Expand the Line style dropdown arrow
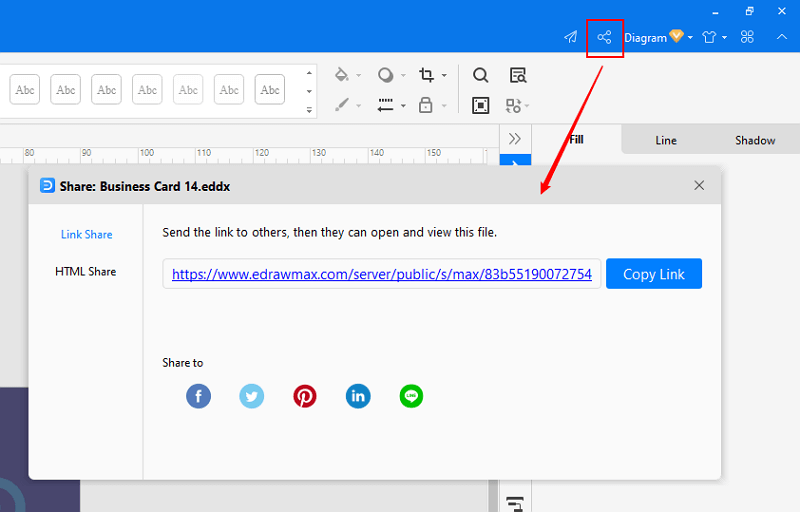Screen dimensions: 800x512 [403, 106]
